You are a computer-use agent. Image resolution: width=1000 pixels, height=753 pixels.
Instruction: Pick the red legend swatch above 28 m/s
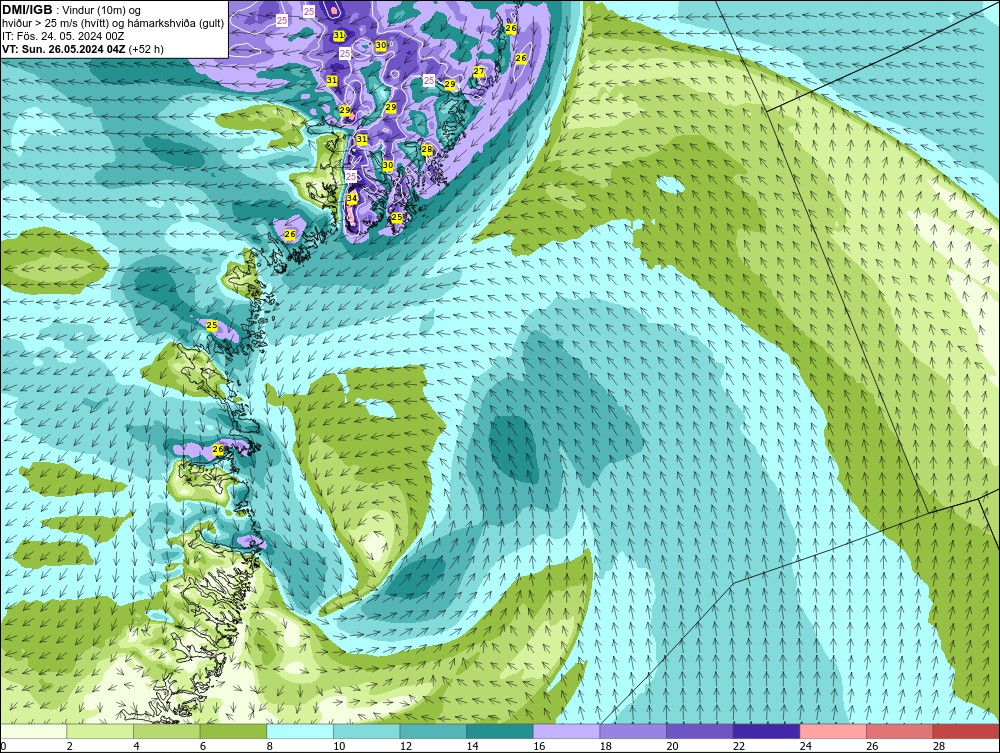tap(966, 731)
